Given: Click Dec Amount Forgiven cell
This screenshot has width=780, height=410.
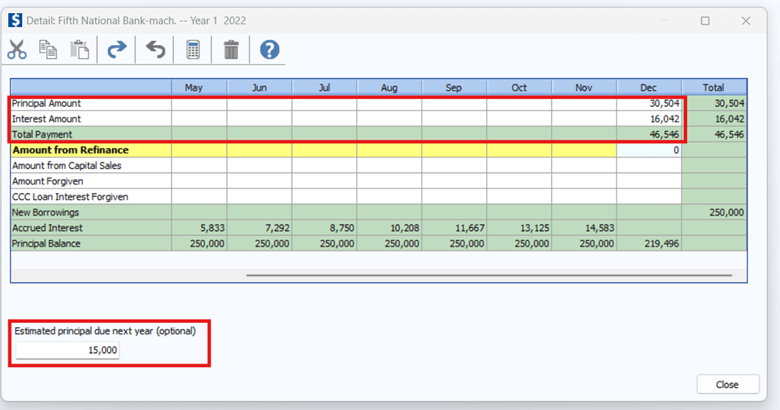Looking at the screenshot, I should click(649, 181).
